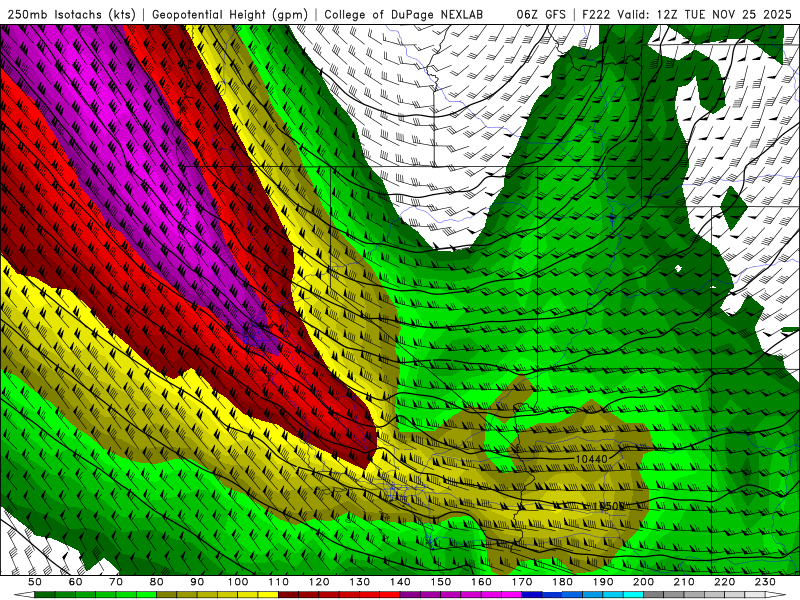Select the bright magenta swatch ending at 170

point(511,595)
